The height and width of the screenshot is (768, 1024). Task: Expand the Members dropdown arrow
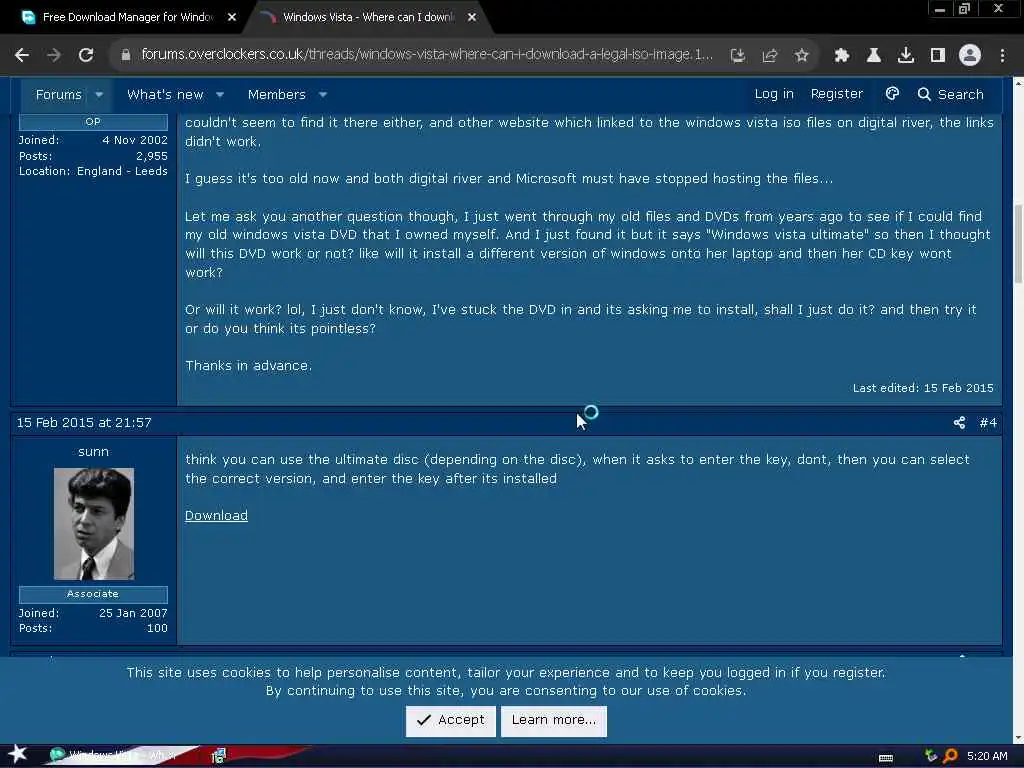click(x=323, y=95)
